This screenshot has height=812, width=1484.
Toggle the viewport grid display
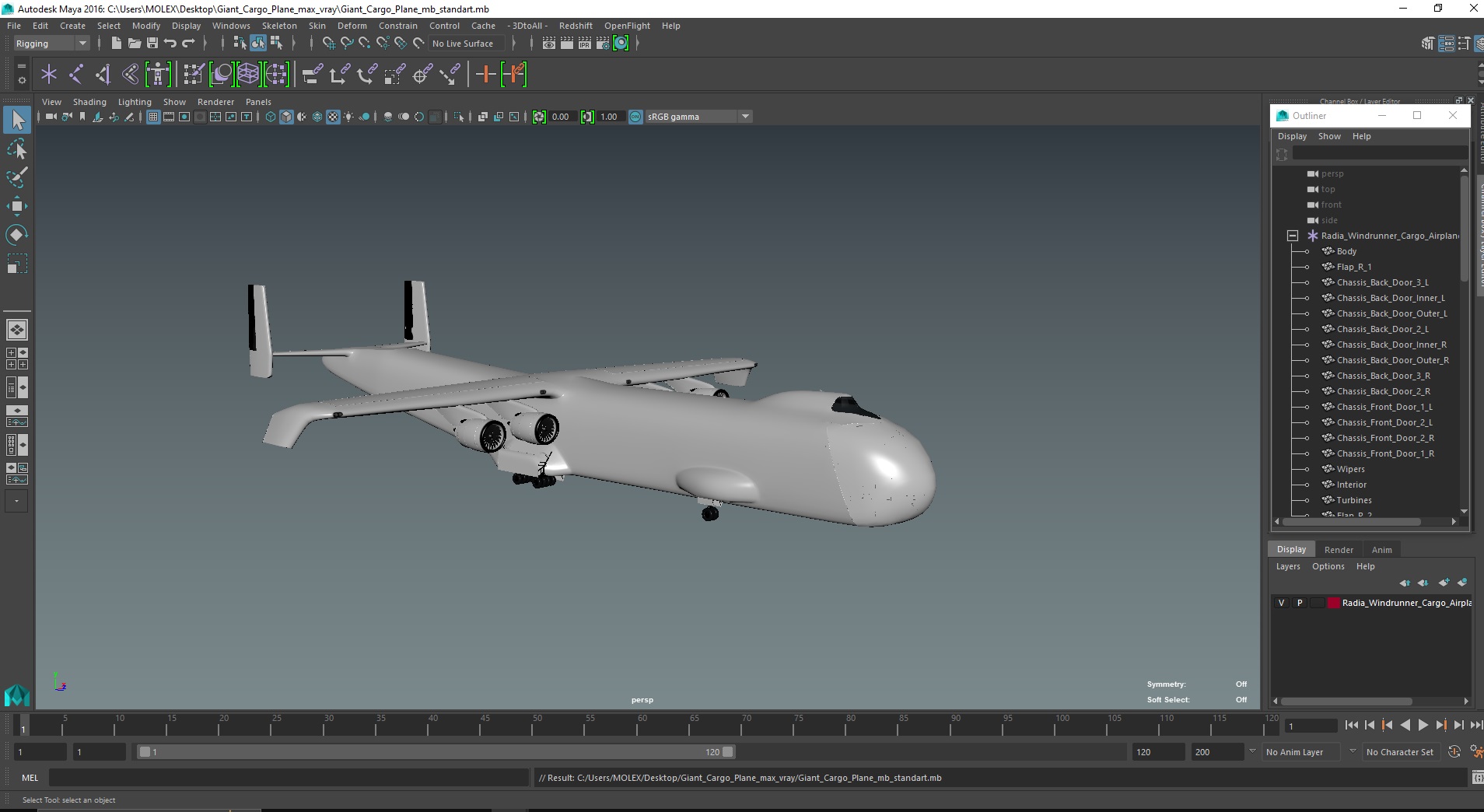(153, 117)
